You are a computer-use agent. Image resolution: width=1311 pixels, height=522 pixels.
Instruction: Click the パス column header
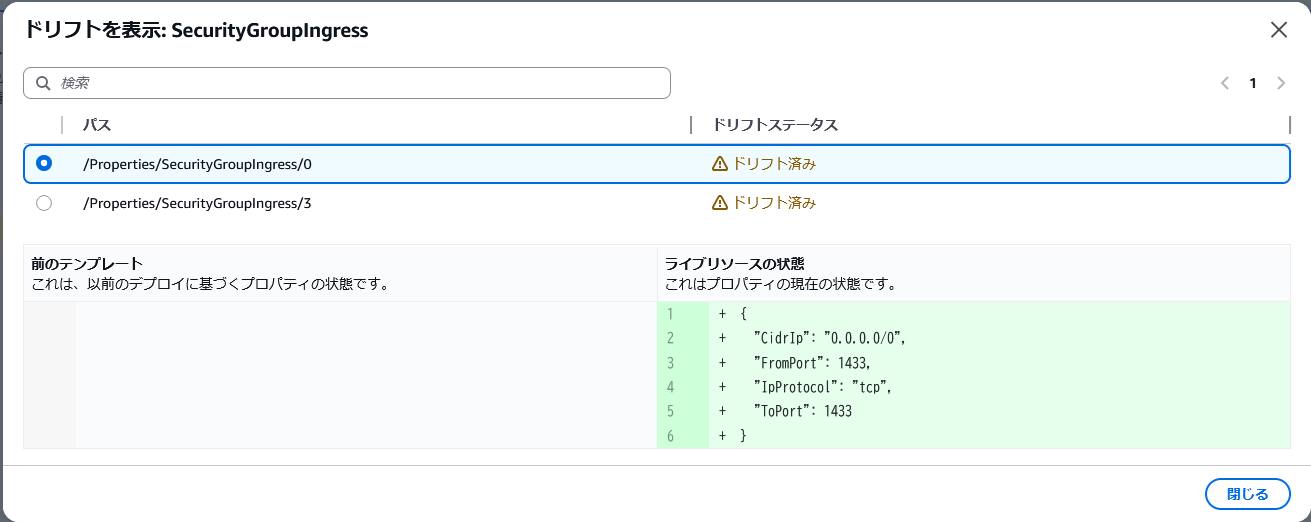click(x=97, y=125)
